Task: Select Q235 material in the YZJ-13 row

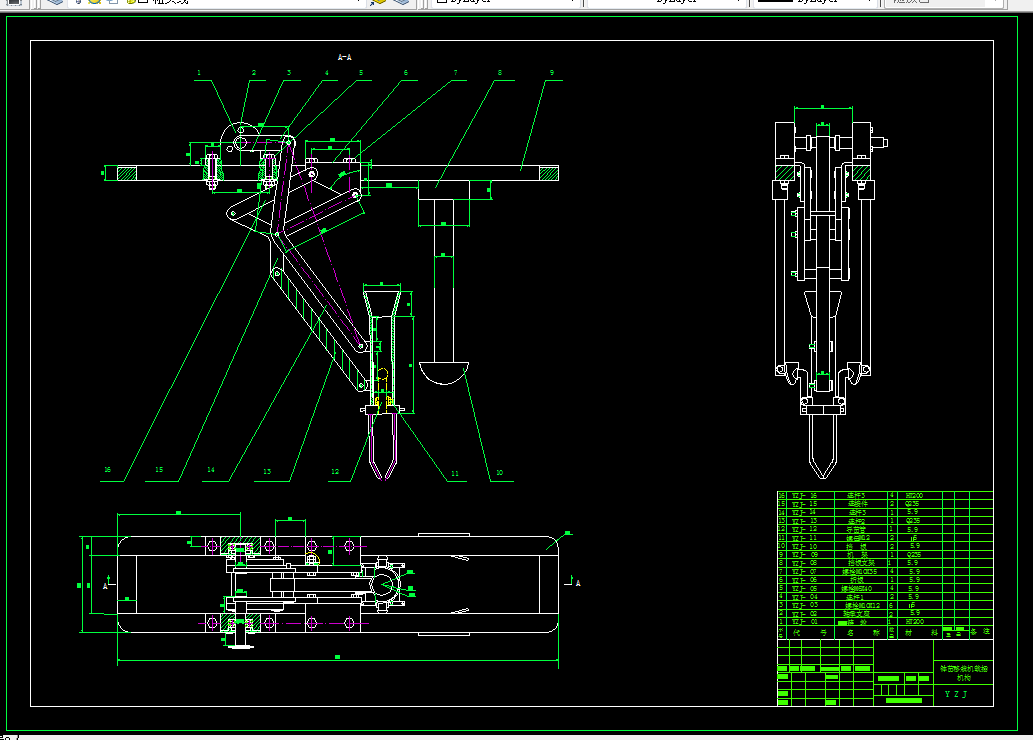Action: [x=912, y=521]
